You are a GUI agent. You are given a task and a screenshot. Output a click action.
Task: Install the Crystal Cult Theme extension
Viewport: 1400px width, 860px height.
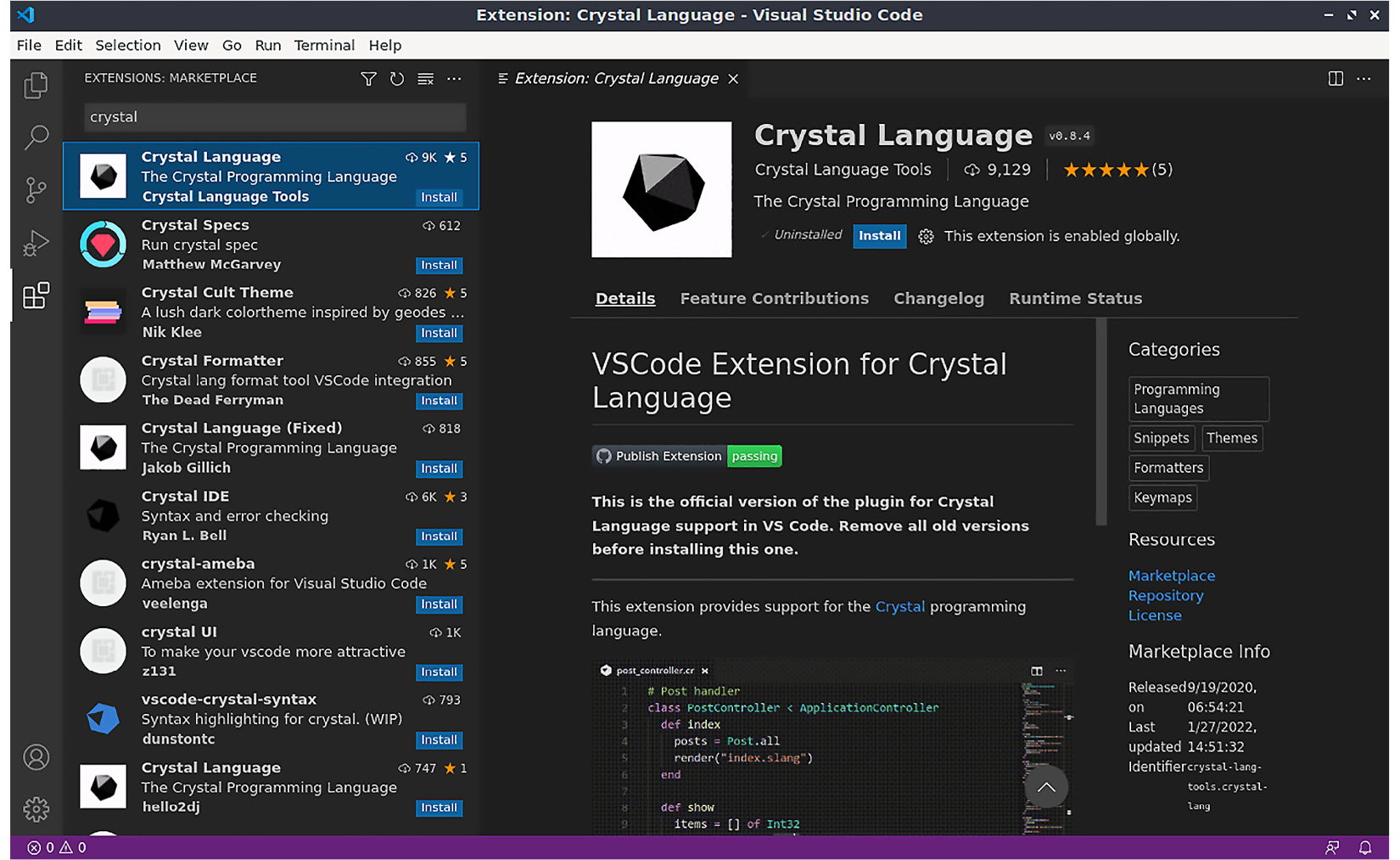click(x=439, y=333)
